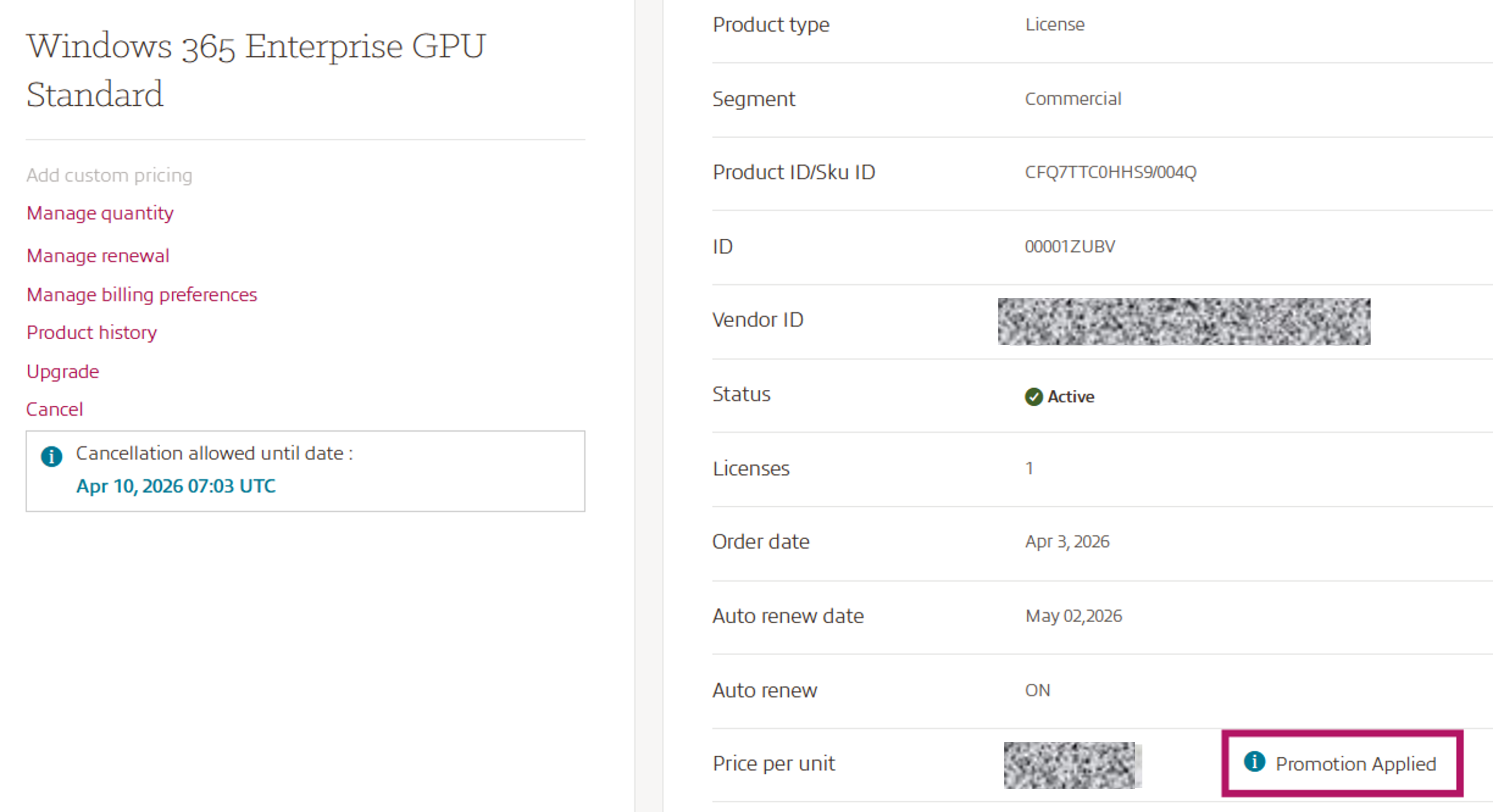Viewport: 1493px width, 812px height.
Task: Select the Auto renew ON value
Action: pos(1037,690)
